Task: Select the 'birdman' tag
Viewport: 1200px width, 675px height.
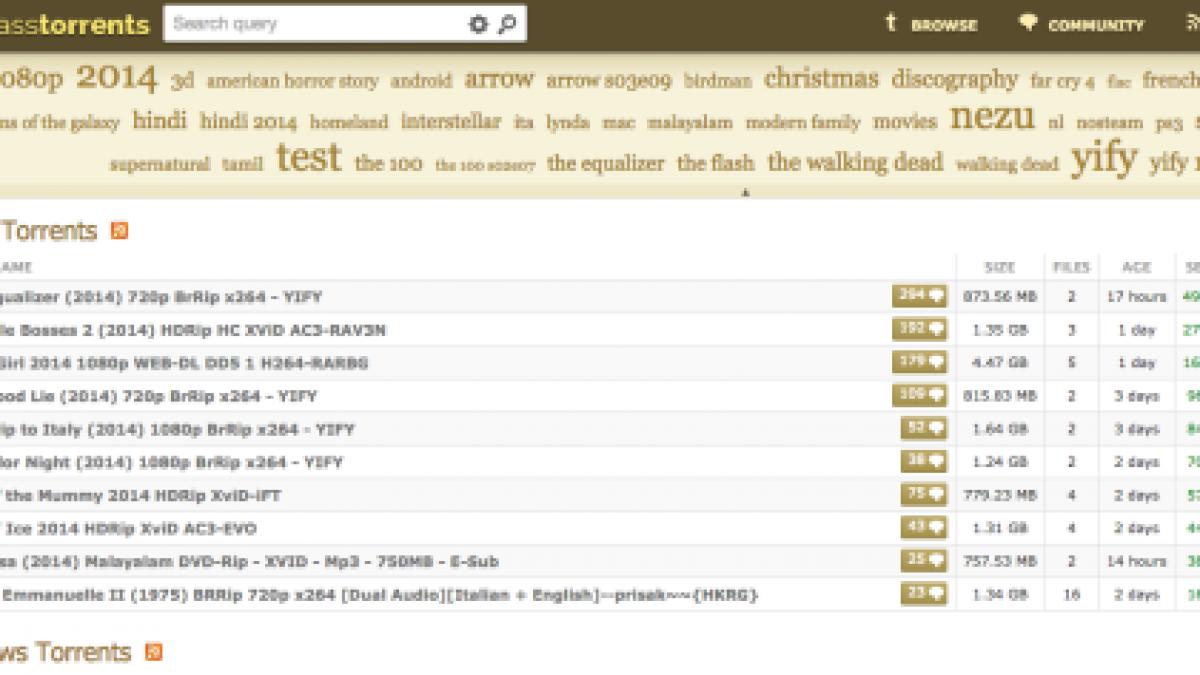Action: (717, 82)
